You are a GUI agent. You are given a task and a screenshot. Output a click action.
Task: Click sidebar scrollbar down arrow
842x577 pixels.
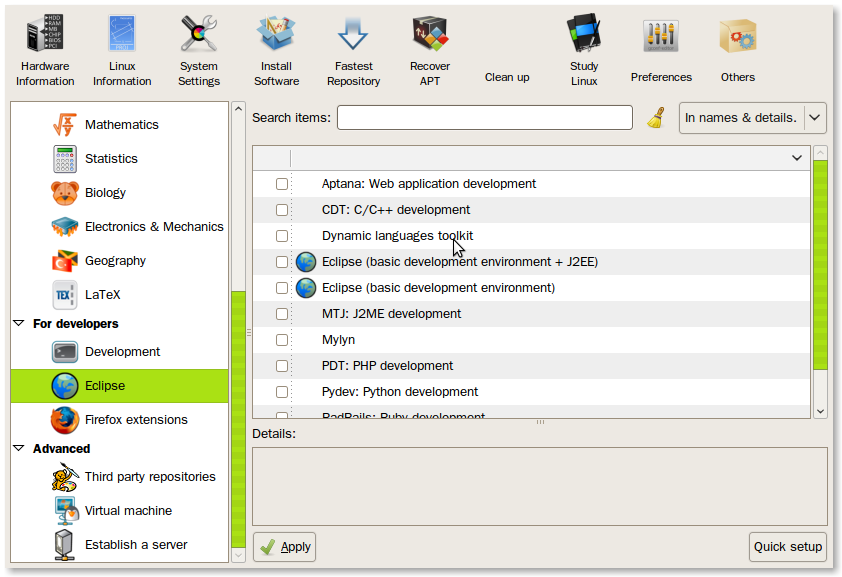point(238,556)
